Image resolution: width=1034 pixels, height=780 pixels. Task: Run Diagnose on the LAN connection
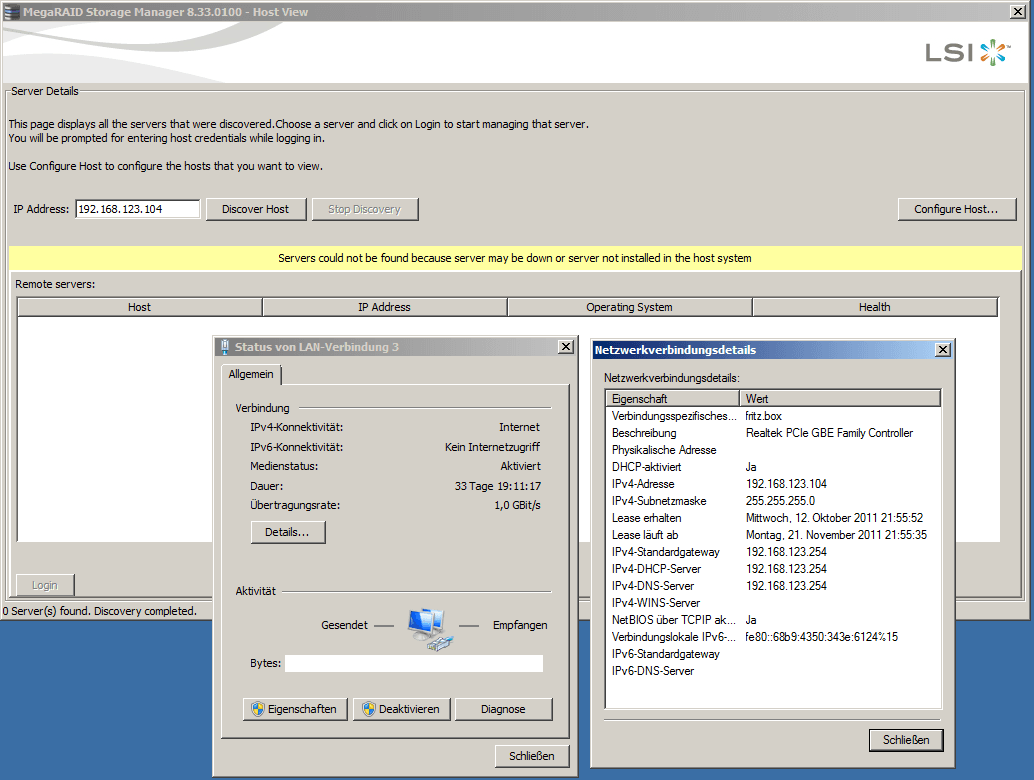pyautogui.click(x=503, y=709)
